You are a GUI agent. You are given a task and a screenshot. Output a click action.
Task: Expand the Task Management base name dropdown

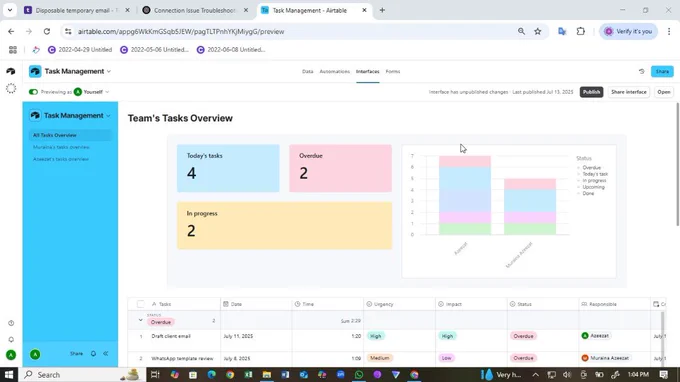109,71
